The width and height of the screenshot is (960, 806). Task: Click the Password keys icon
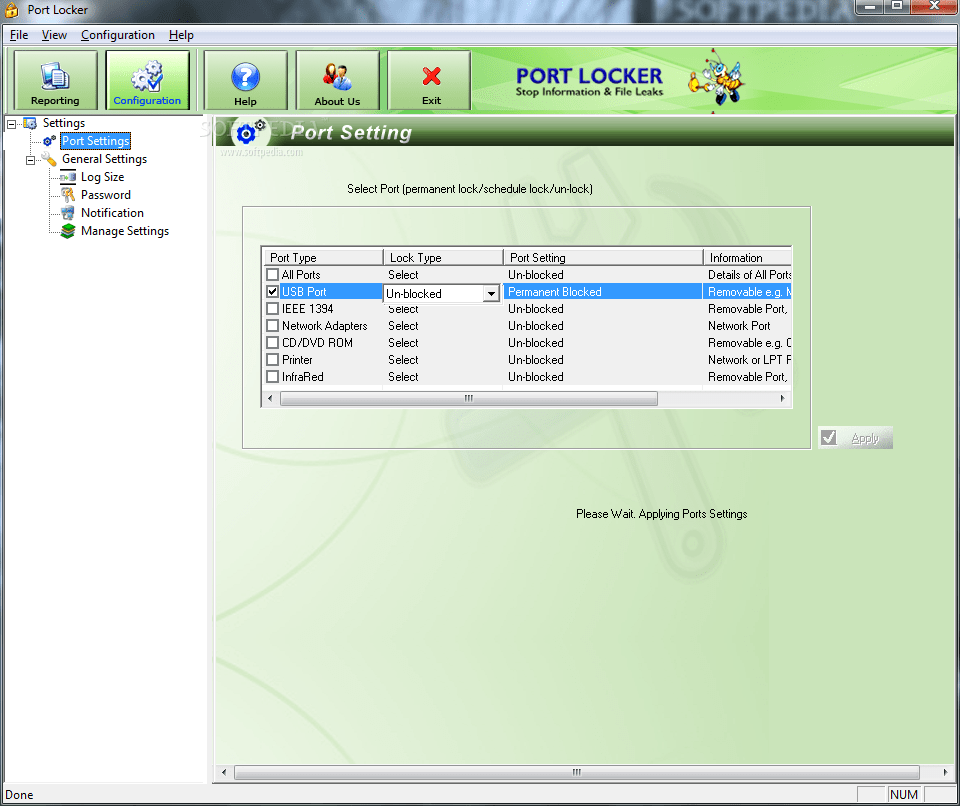tap(68, 195)
